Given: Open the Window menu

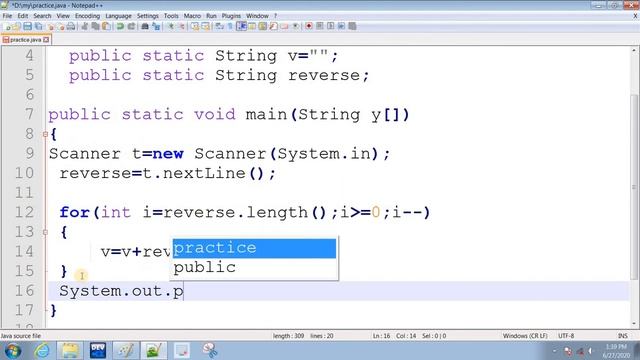Looking at the screenshot, I should click(257, 16).
